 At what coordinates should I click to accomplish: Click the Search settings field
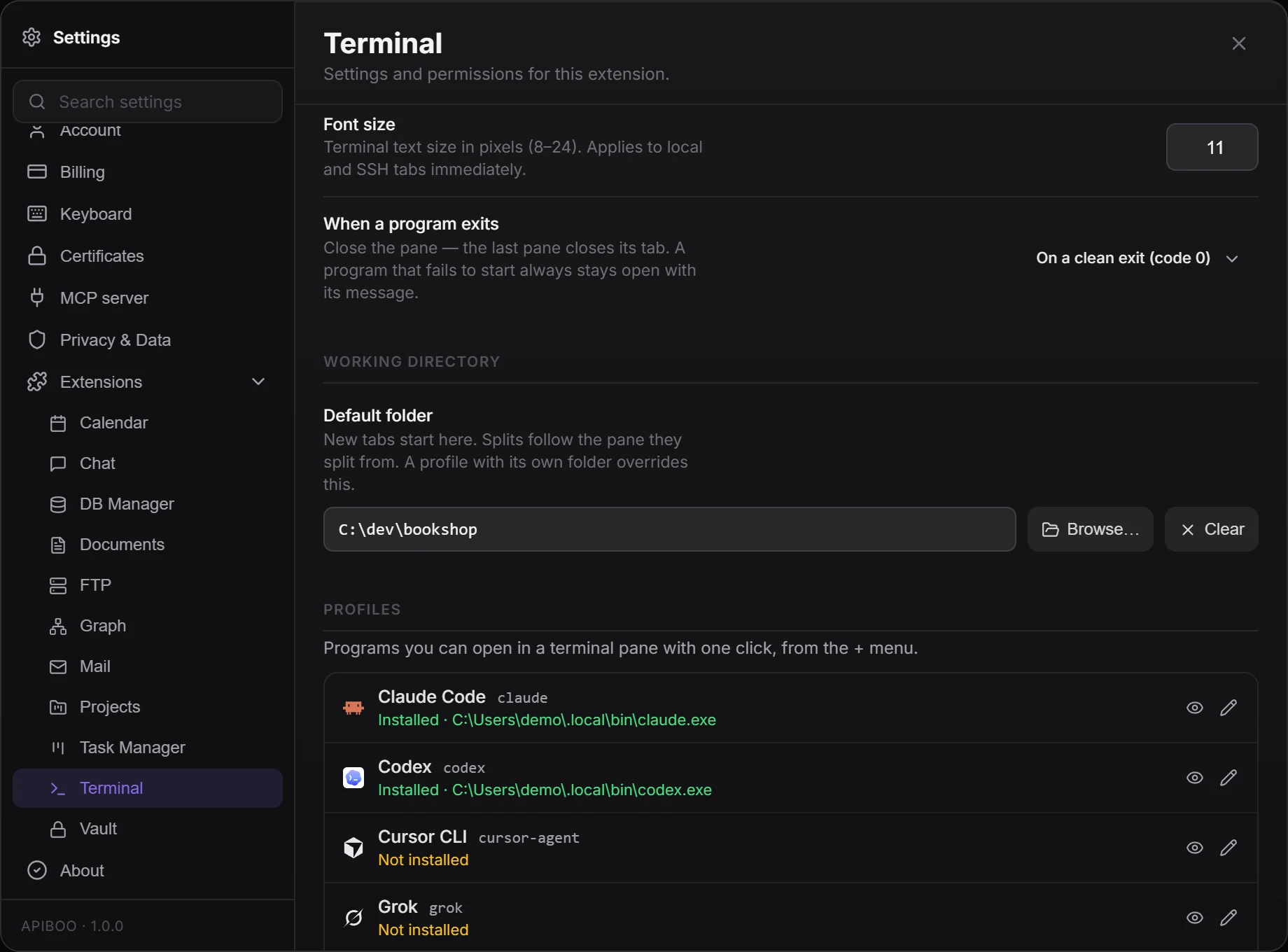[x=148, y=101]
